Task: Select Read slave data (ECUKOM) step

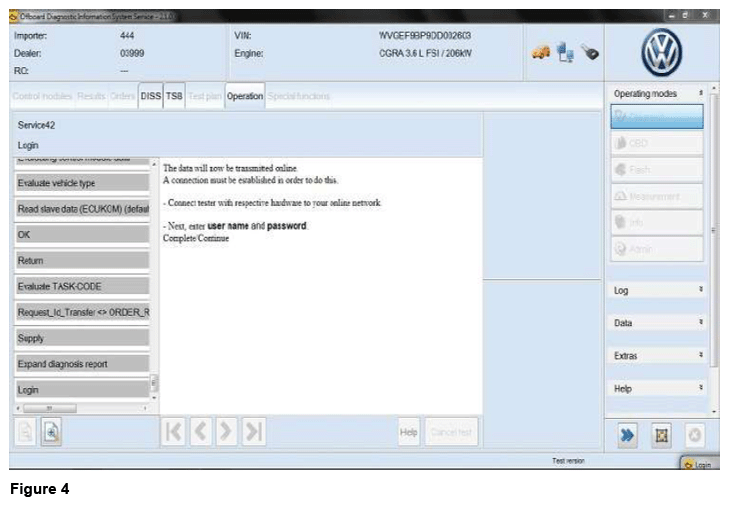Action: [82, 209]
